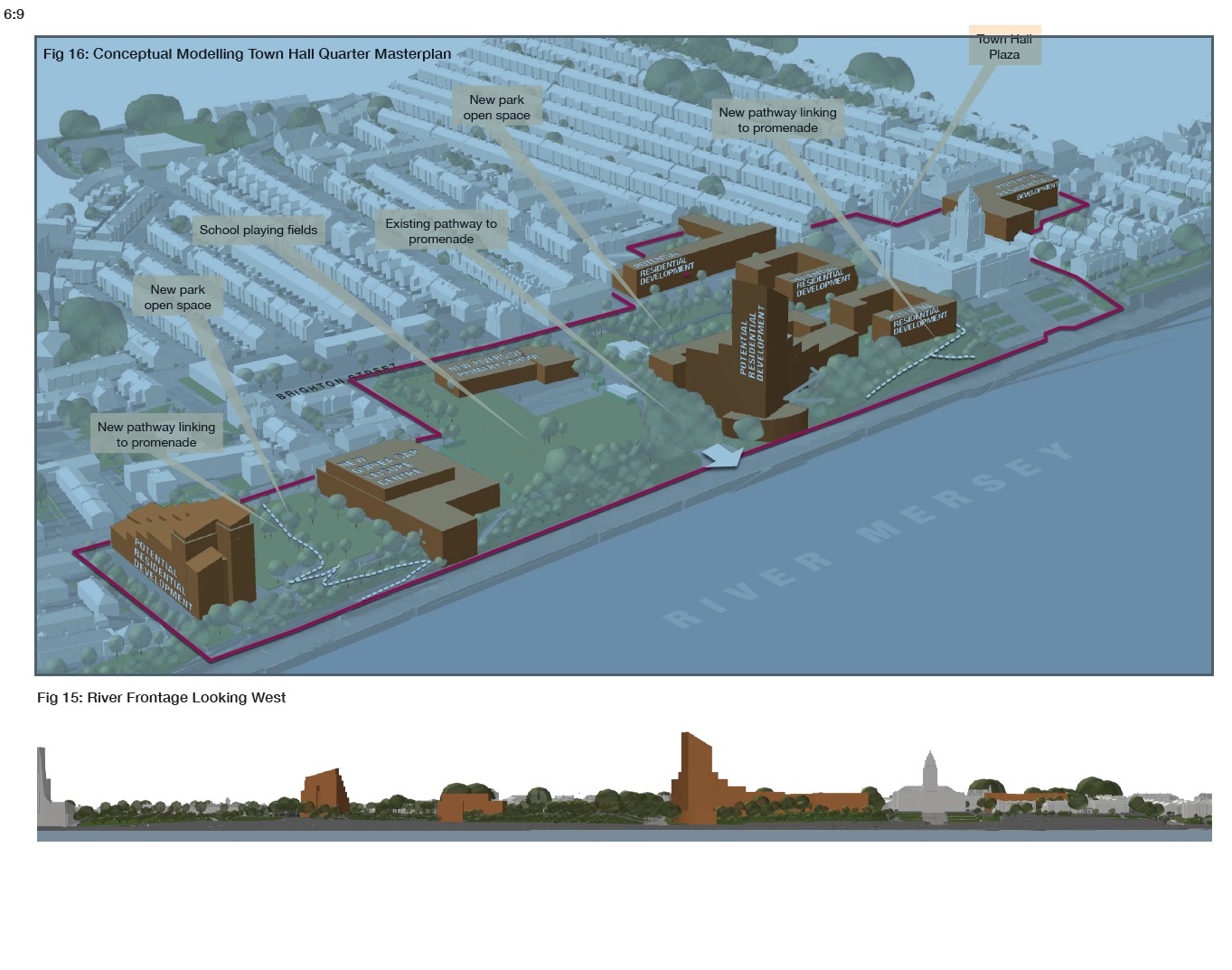The image size is (1232, 970).
Task: Click the Existing pathway to promenade label
Action: (441, 231)
